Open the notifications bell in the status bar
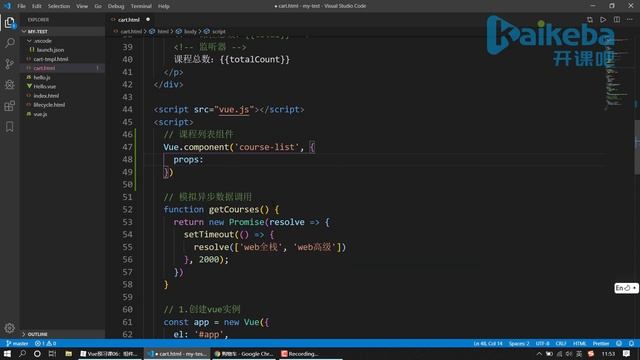Screen dimensions: 640x360 pyautogui.click(x=631, y=343)
